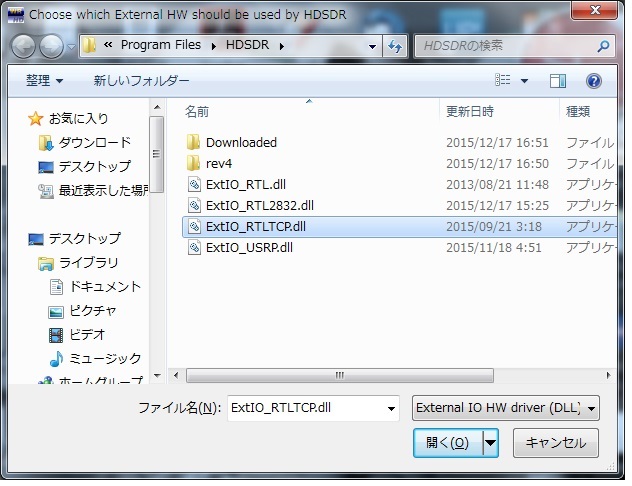Screen dimensions: 632x486
Task: Click date 2015/11/18 4:51 cell
Action: pyautogui.click(x=493, y=247)
